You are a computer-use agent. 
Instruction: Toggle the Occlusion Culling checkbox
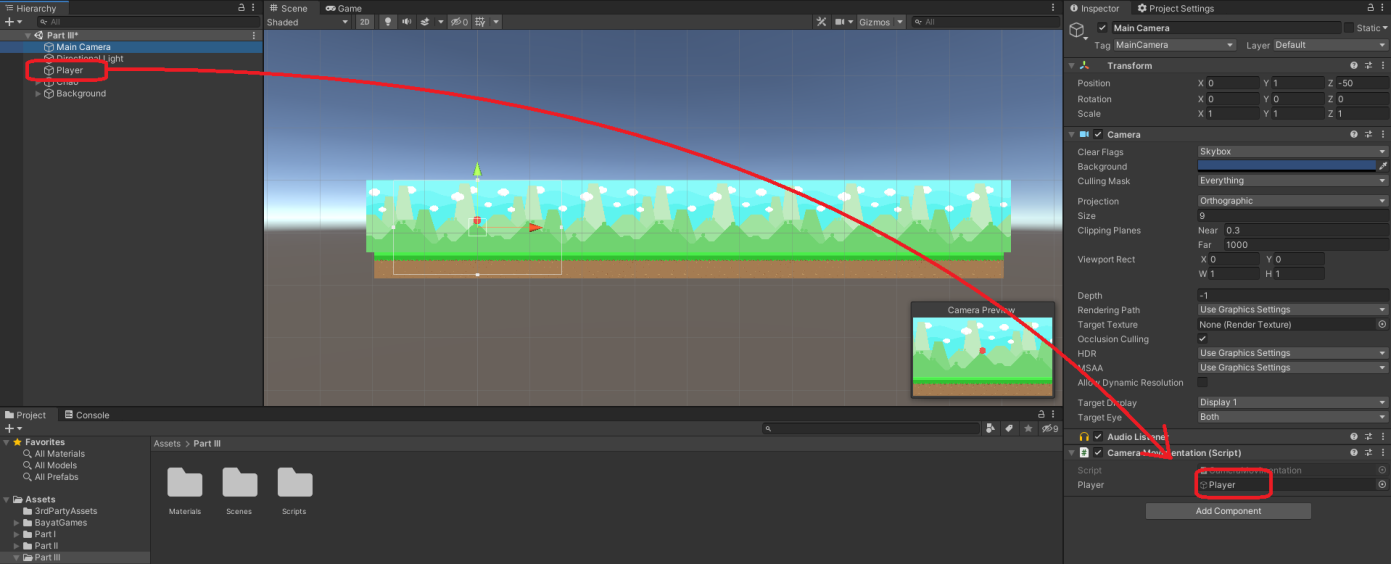coord(1202,339)
